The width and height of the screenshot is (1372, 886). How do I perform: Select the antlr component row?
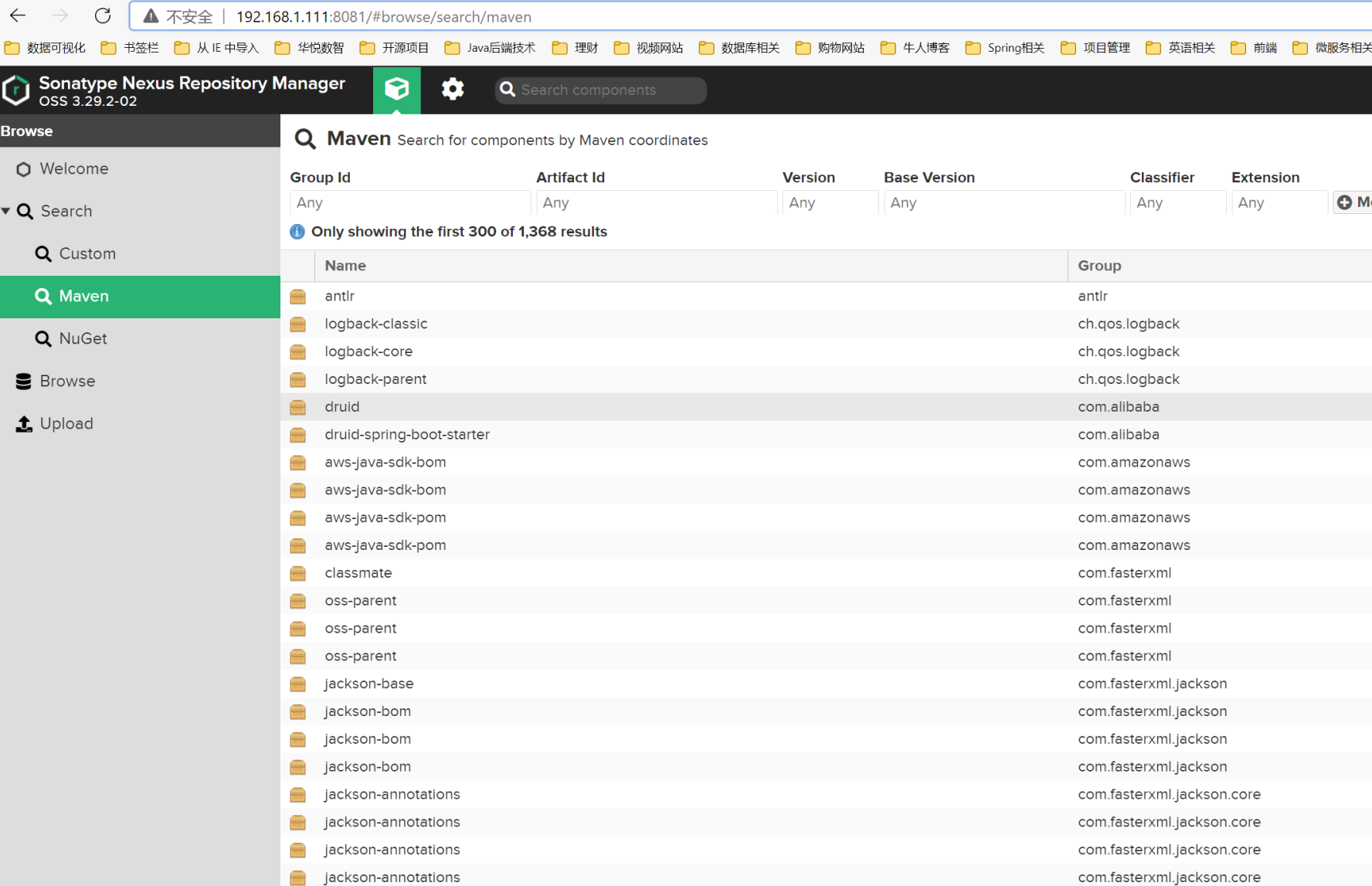(x=827, y=297)
